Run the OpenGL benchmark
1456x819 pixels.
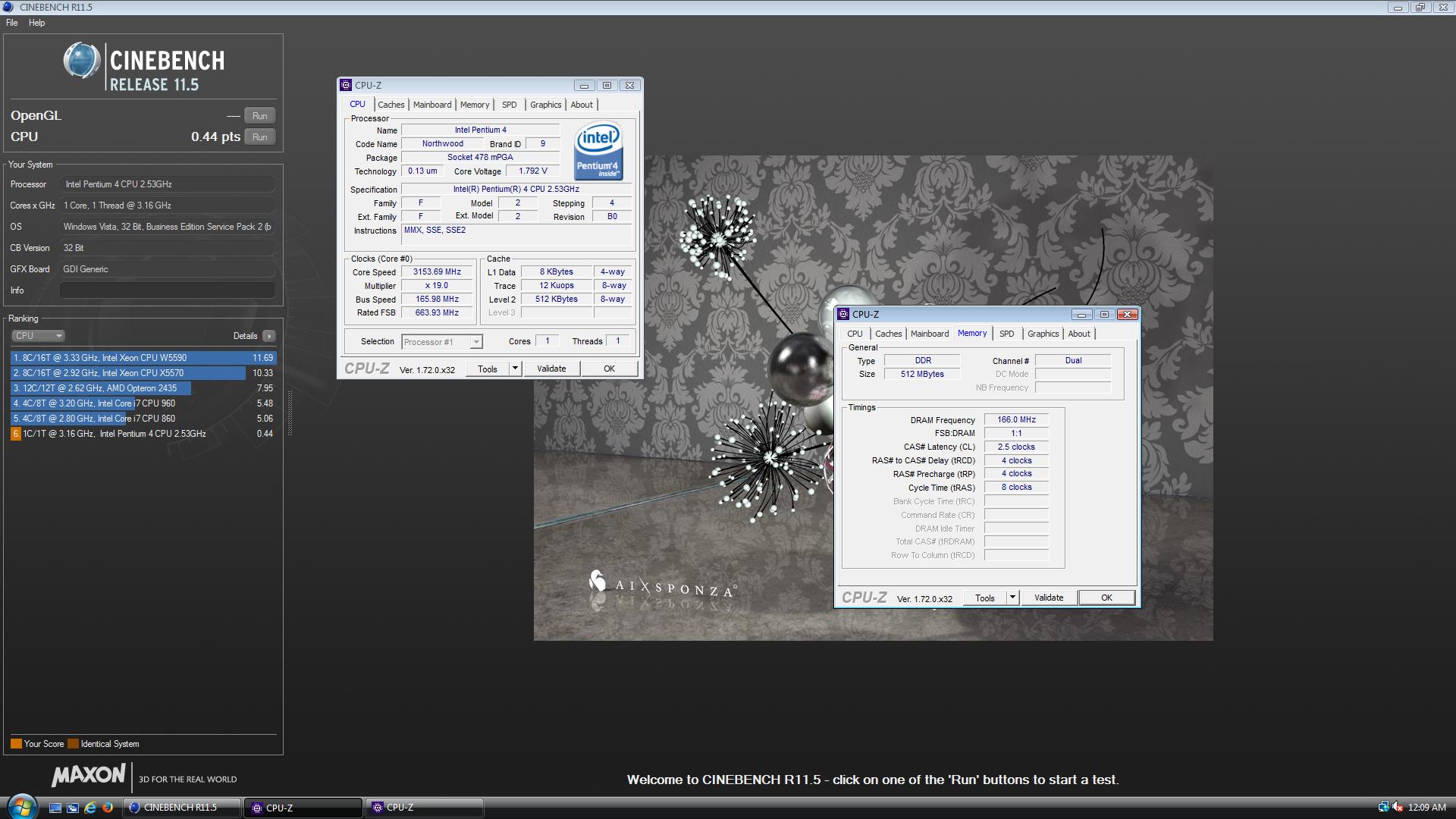(259, 116)
